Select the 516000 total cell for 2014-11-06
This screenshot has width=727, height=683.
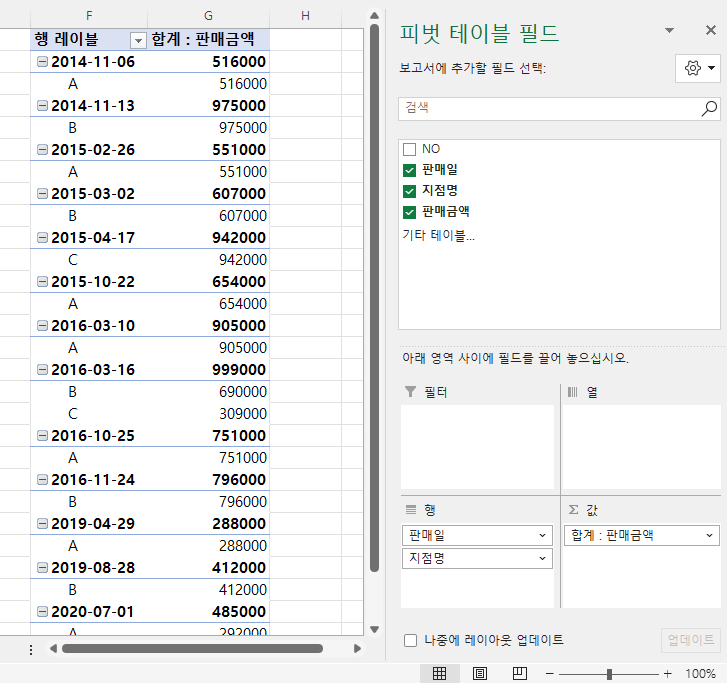[209, 61]
